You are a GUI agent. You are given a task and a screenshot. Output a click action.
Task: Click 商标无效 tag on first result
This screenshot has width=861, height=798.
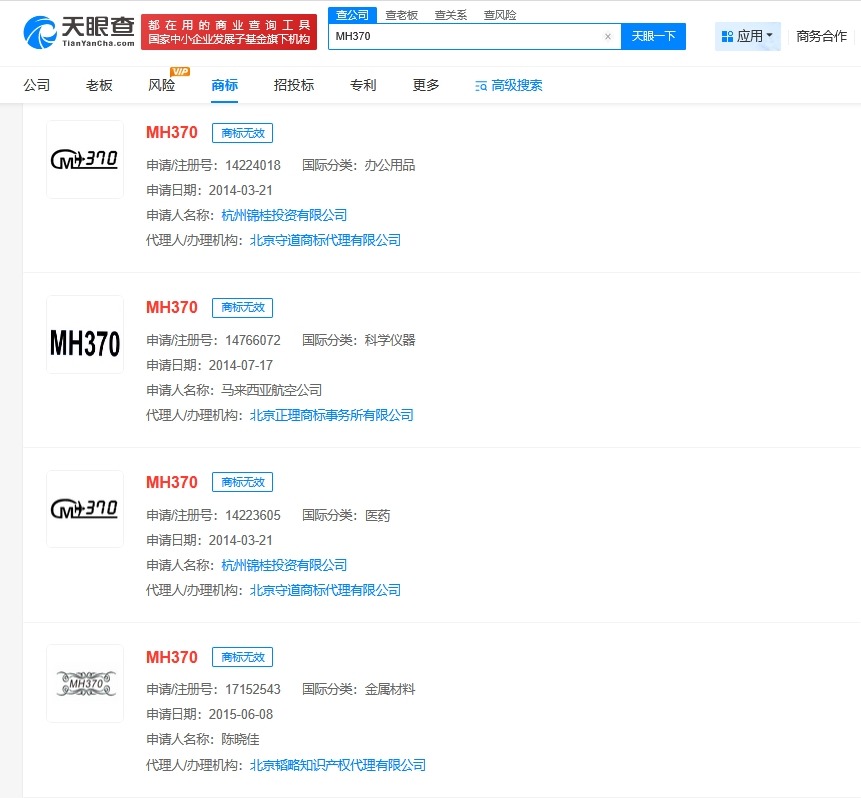coord(242,132)
